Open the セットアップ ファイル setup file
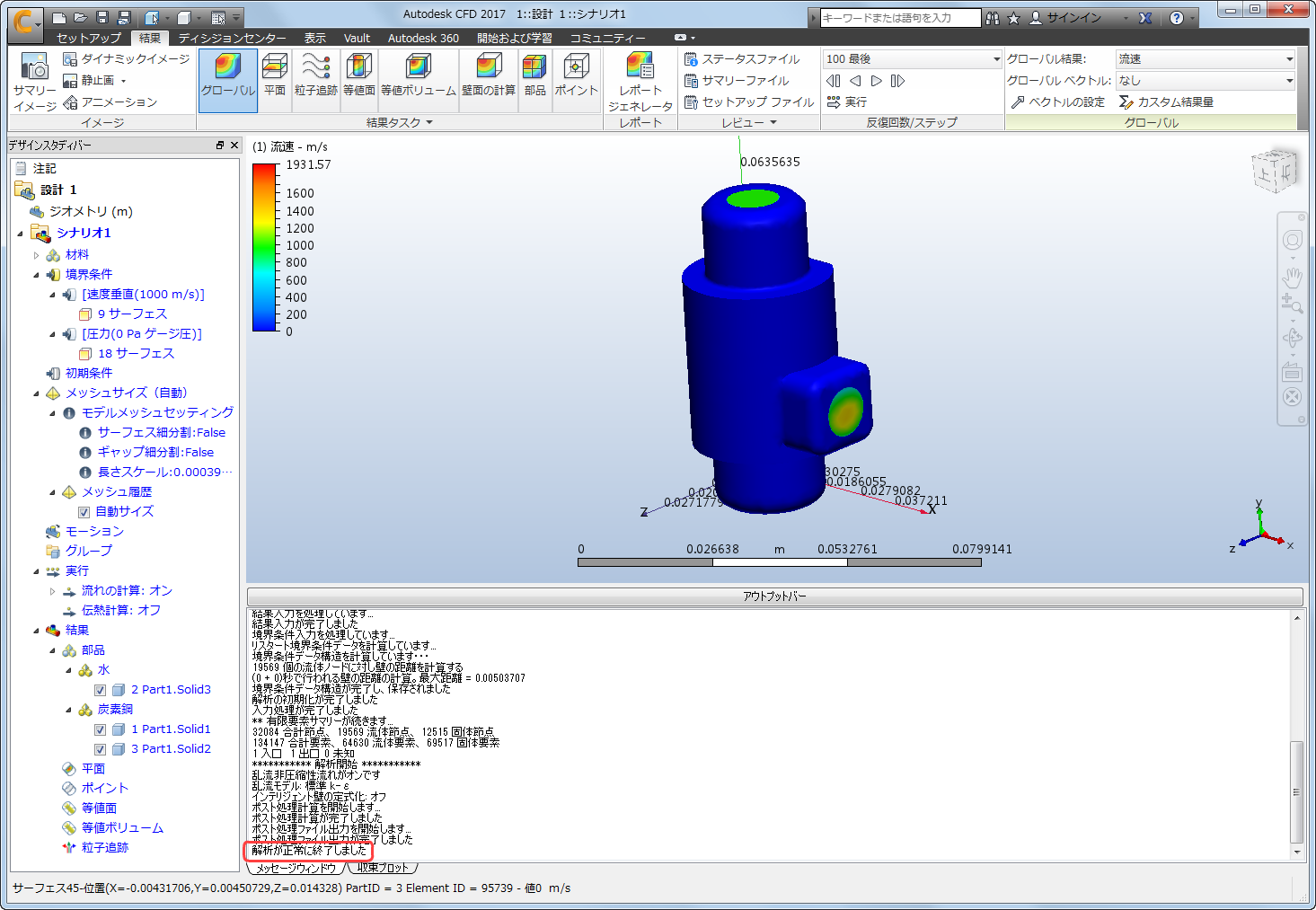 click(749, 102)
